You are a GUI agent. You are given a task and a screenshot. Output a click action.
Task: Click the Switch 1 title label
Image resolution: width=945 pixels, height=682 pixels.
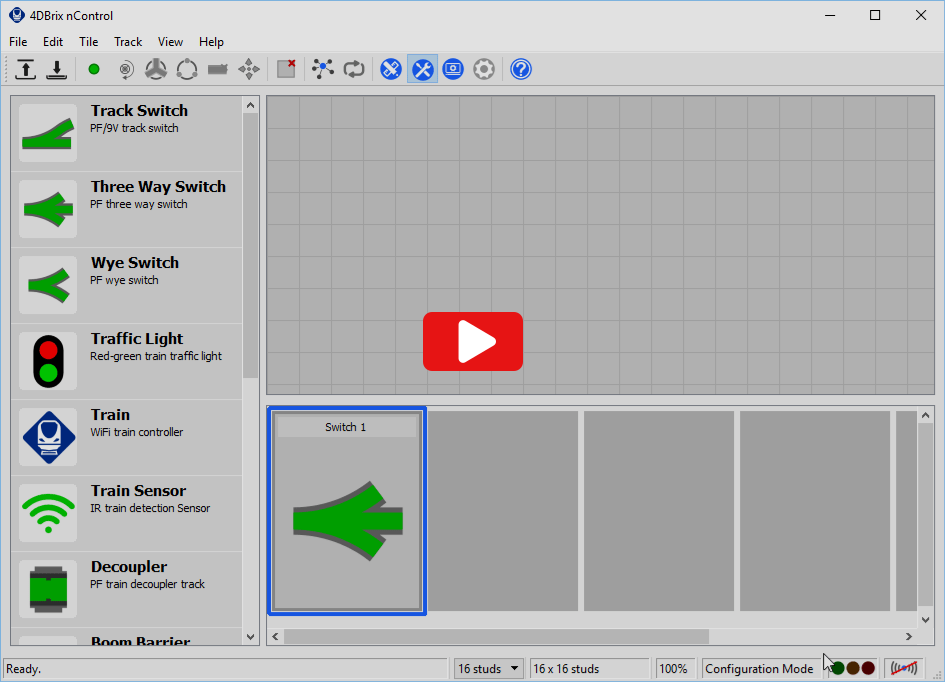[x=346, y=427]
